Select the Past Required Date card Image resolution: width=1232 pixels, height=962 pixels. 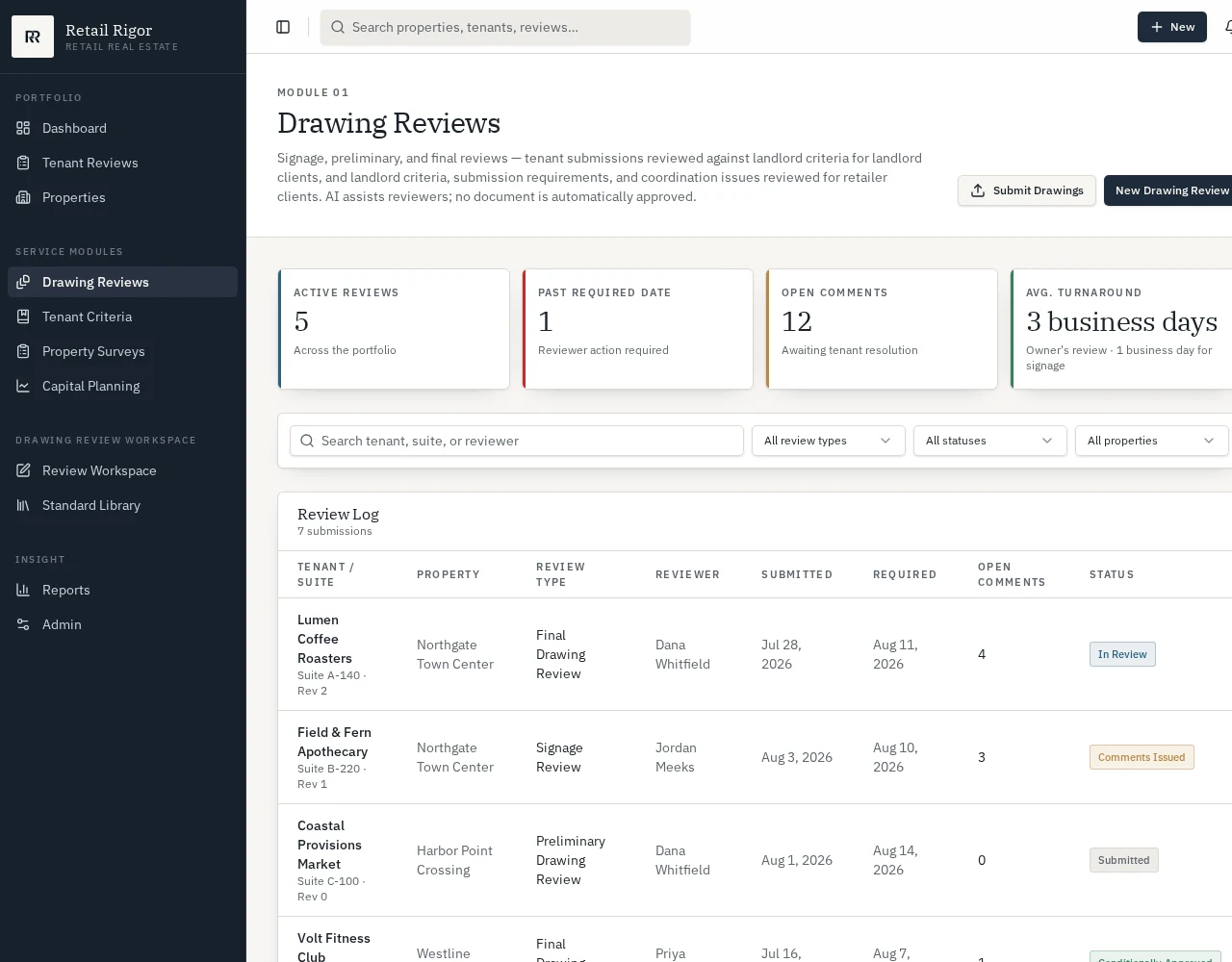coord(638,329)
